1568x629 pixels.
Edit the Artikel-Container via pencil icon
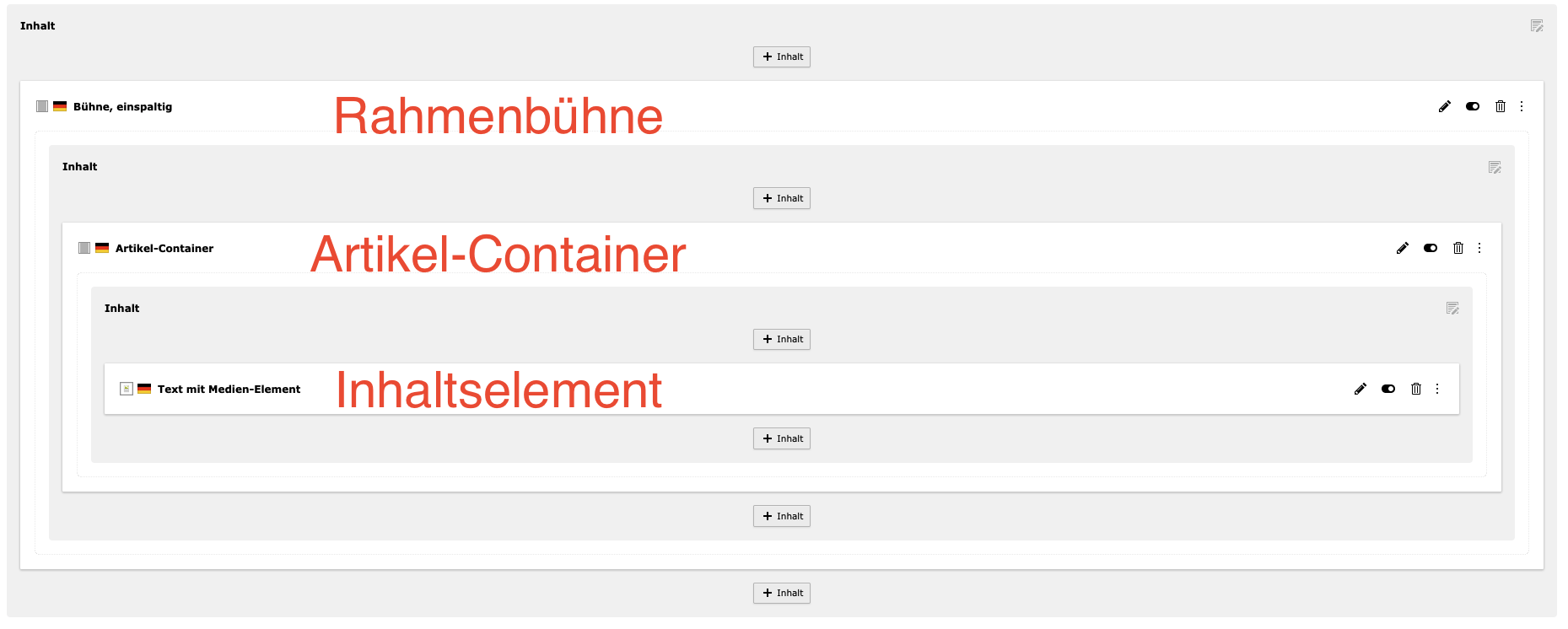click(x=1402, y=248)
